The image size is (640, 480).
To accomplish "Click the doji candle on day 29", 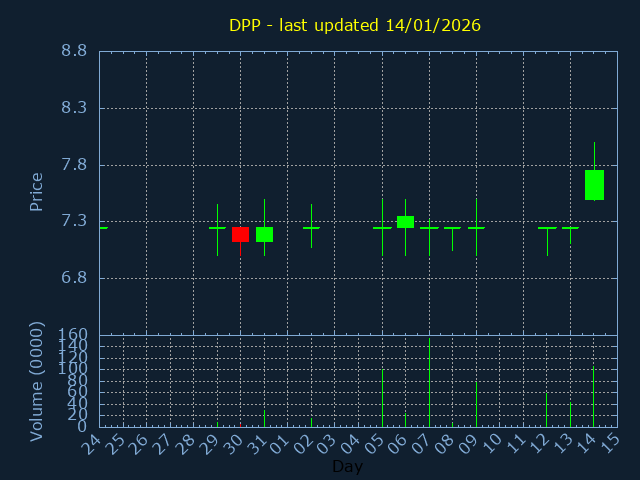I will point(217,228).
